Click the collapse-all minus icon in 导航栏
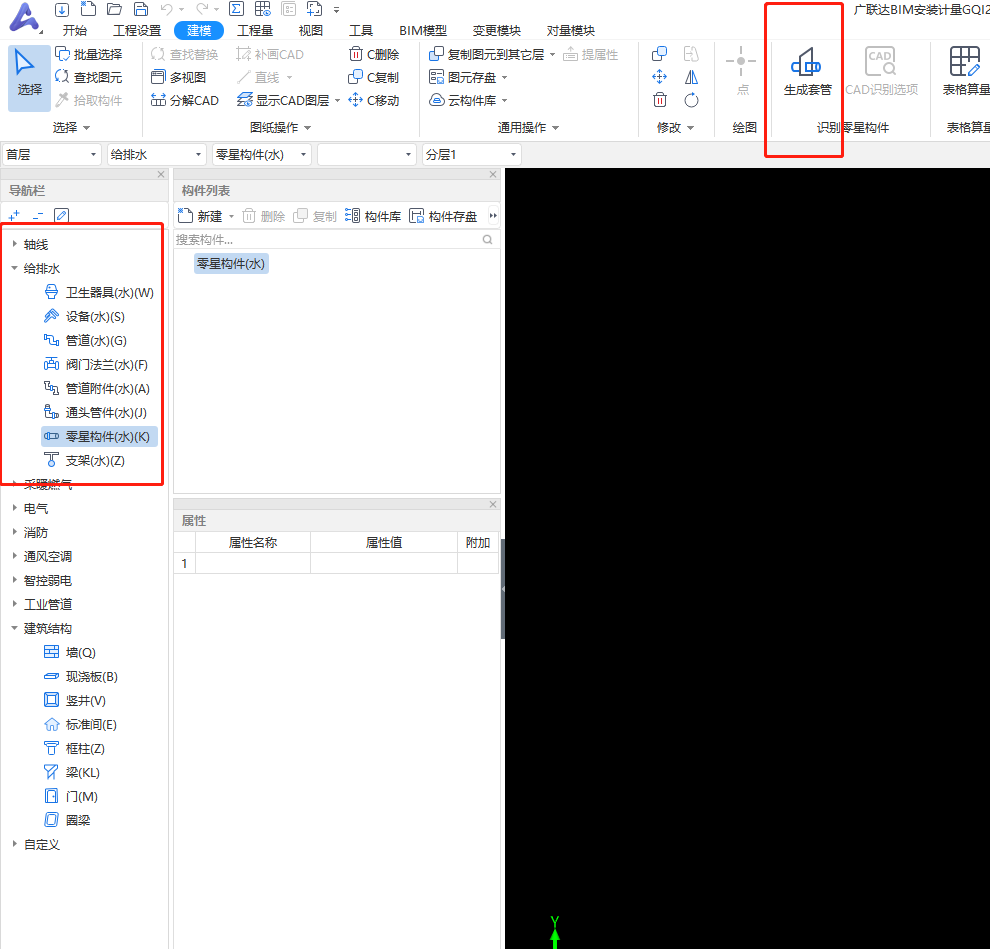This screenshot has width=990, height=949. coord(38,215)
